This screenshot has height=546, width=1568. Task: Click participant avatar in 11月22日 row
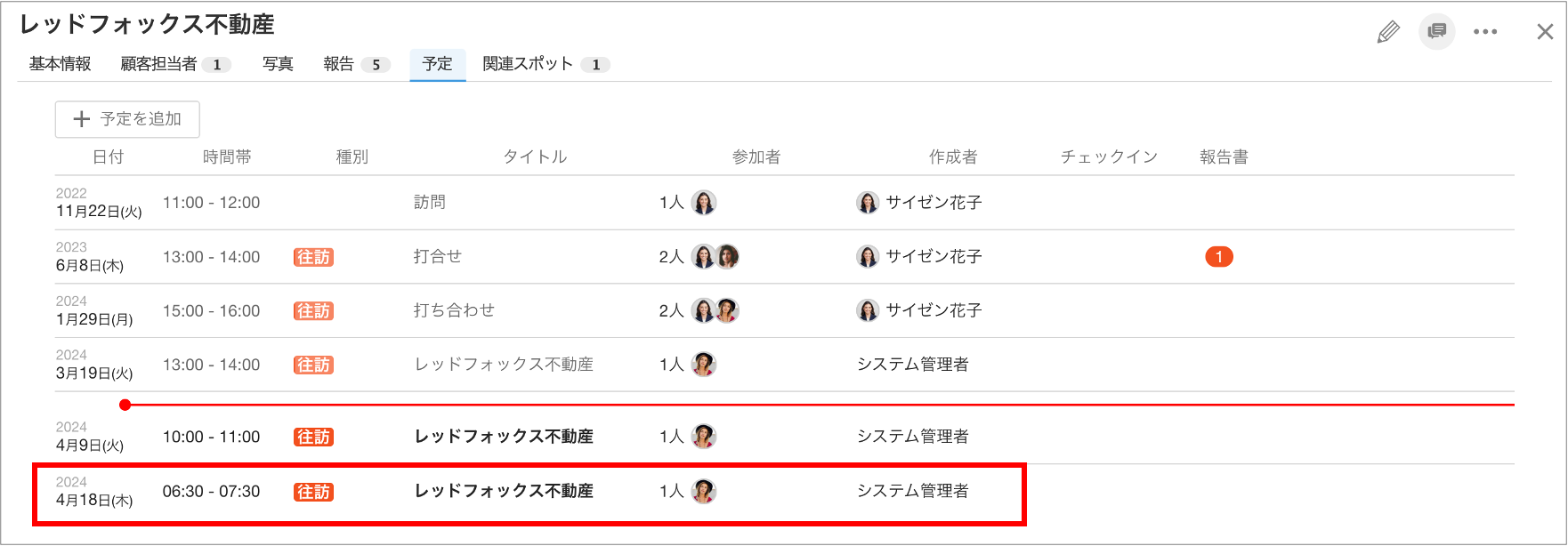pyautogui.click(x=704, y=203)
